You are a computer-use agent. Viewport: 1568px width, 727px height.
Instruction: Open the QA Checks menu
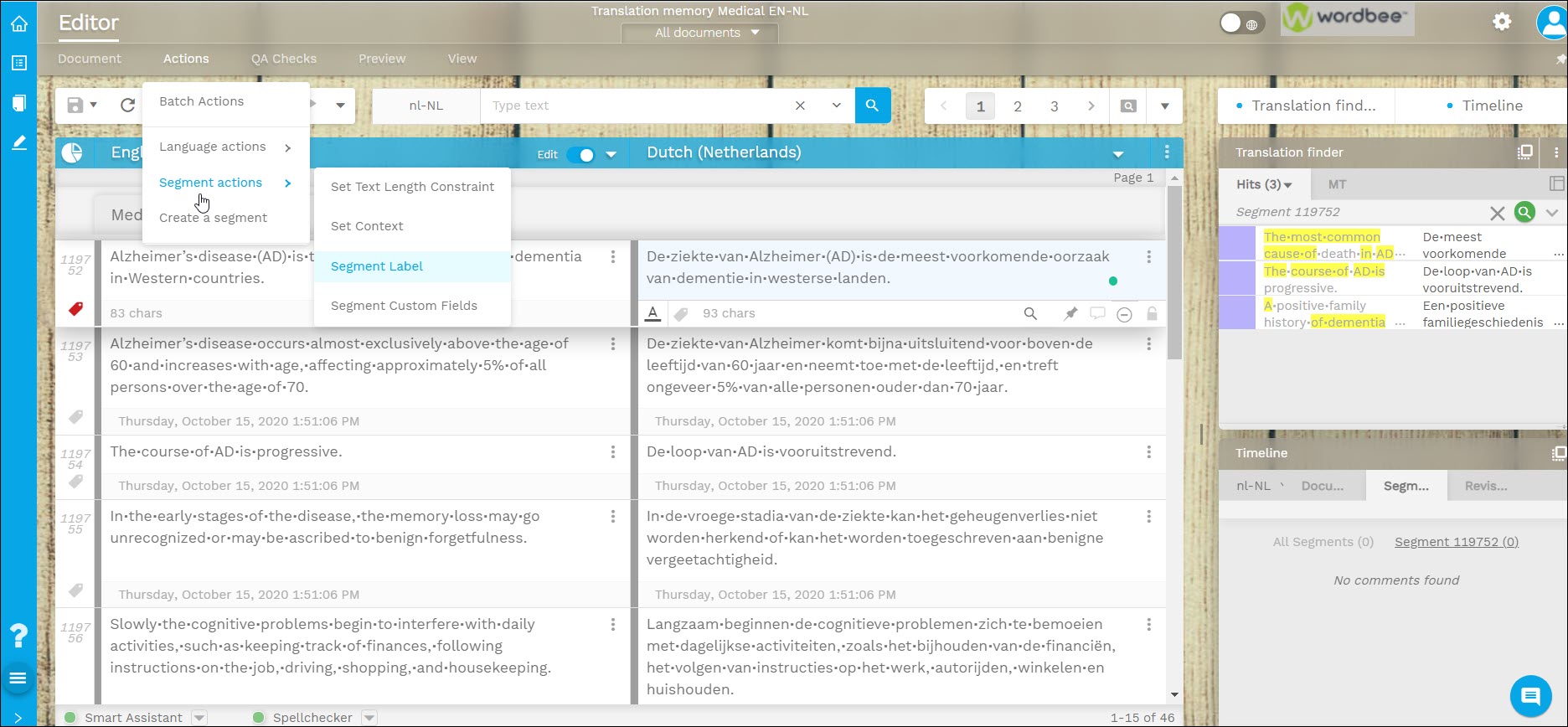pos(283,59)
